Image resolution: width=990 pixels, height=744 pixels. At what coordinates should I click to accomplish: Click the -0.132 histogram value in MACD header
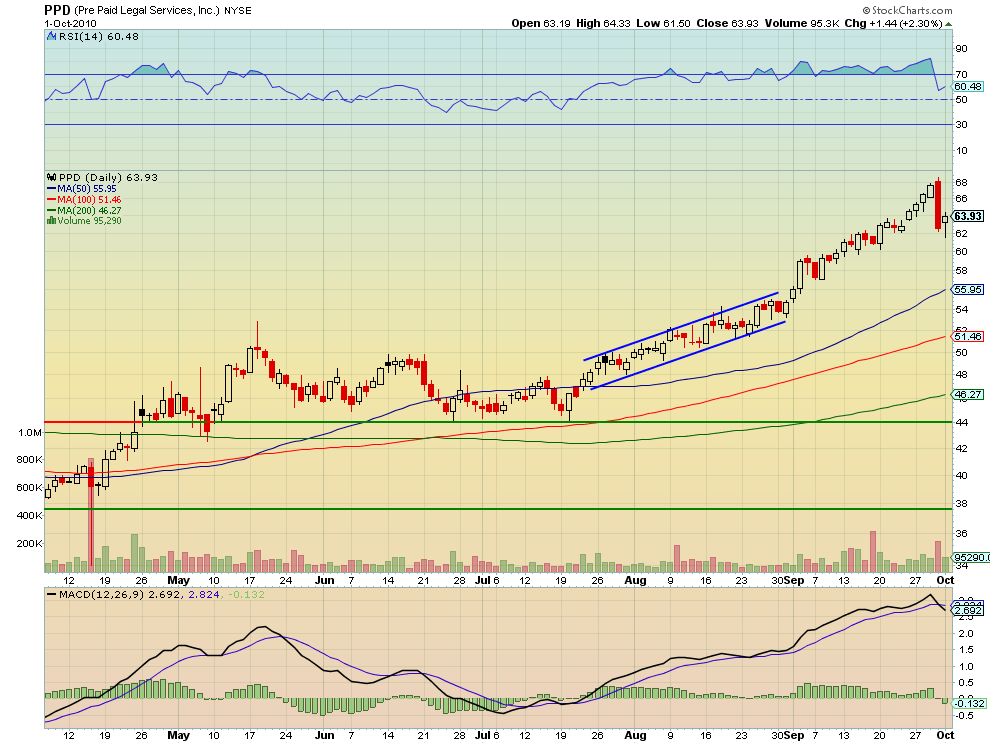click(x=246, y=594)
